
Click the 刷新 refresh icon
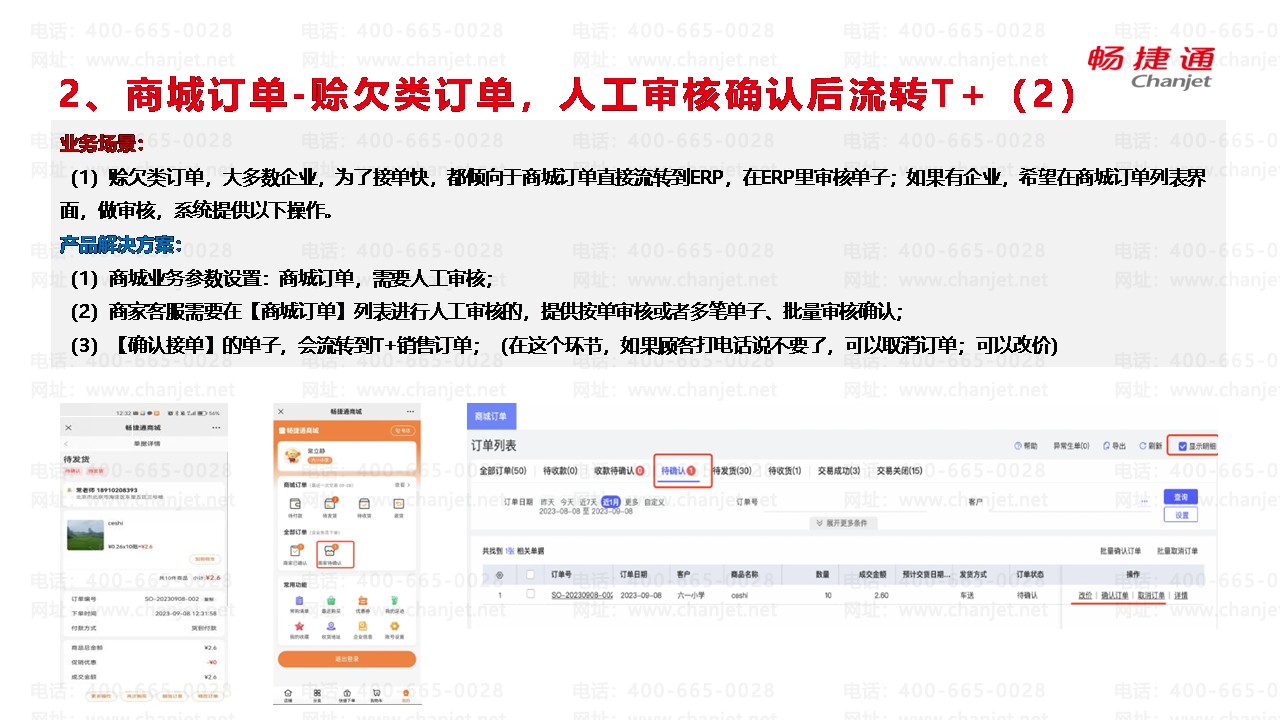[x=1143, y=446]
